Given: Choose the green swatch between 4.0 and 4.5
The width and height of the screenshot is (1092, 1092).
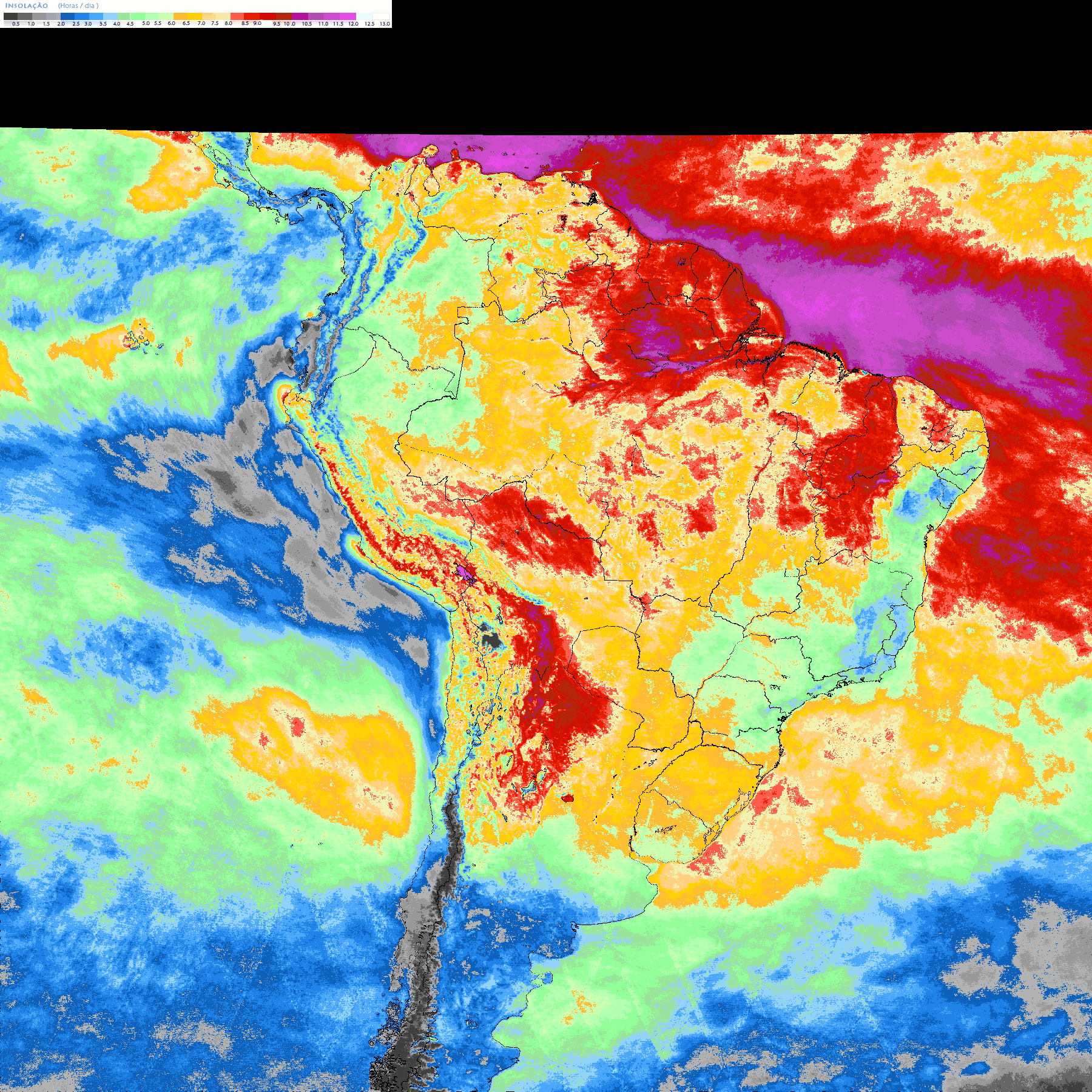Looking at the screenshot, I should point(124,16).
